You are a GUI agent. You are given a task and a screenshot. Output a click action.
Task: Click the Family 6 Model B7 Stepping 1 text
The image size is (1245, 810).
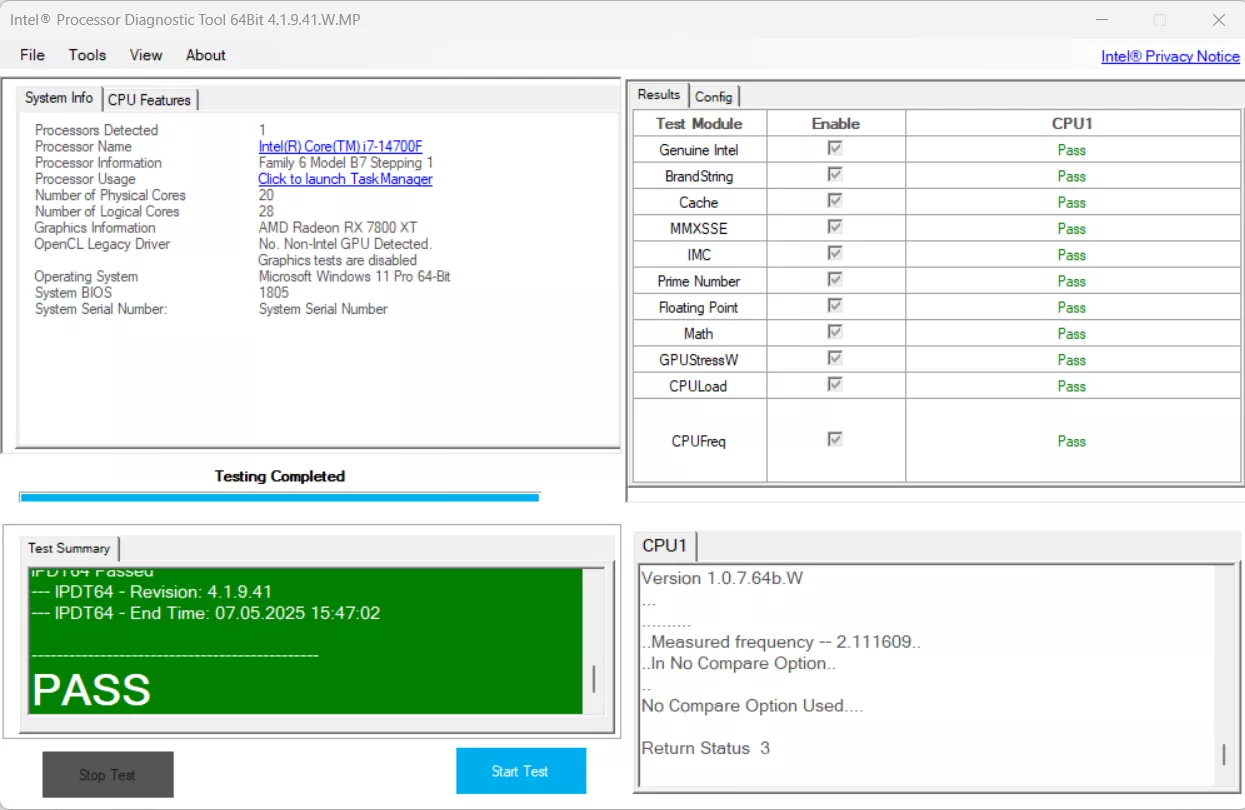click(x=346, y=163)
